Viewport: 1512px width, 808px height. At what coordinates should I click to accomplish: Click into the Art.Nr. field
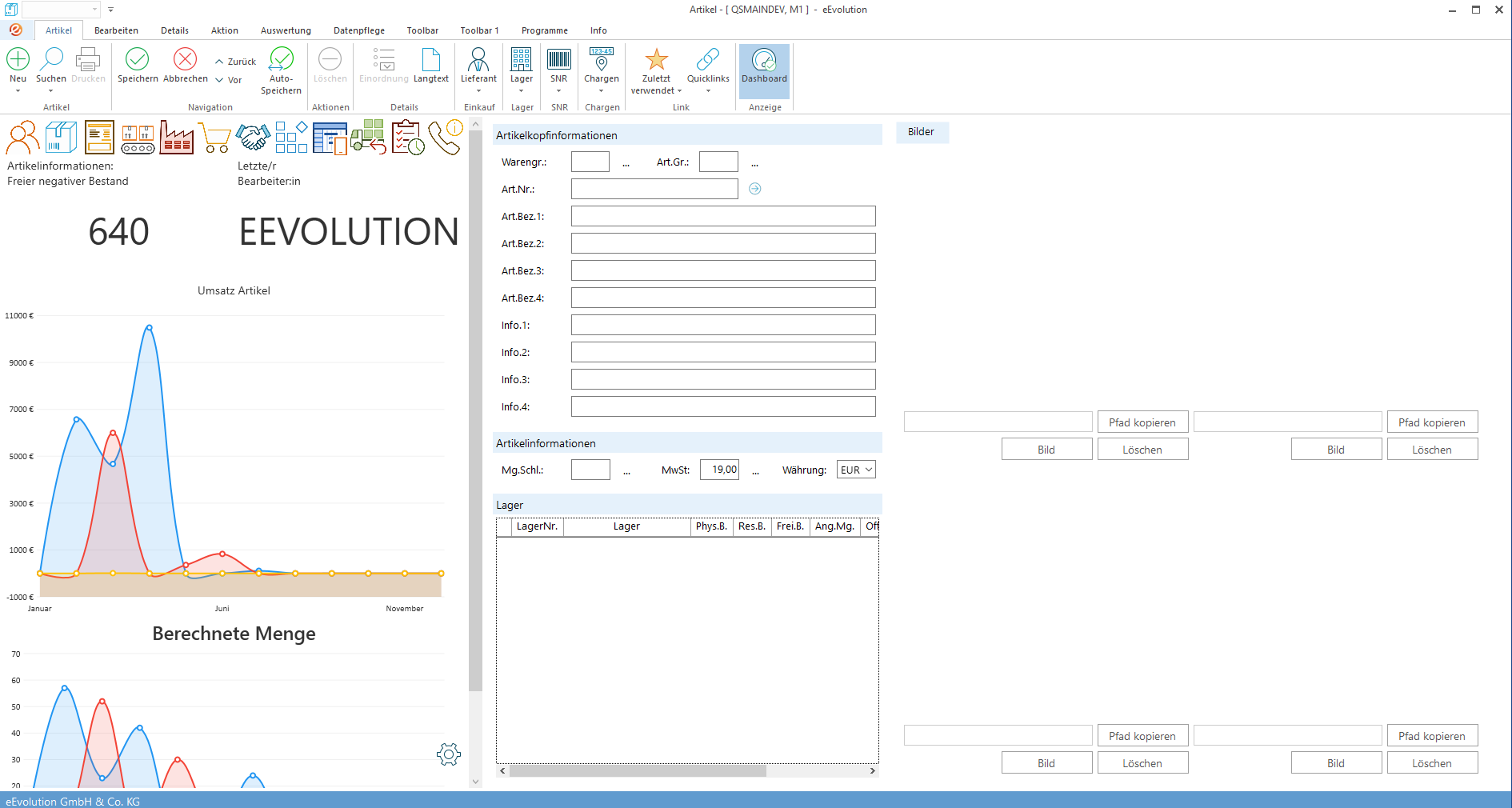pos(654,189)
